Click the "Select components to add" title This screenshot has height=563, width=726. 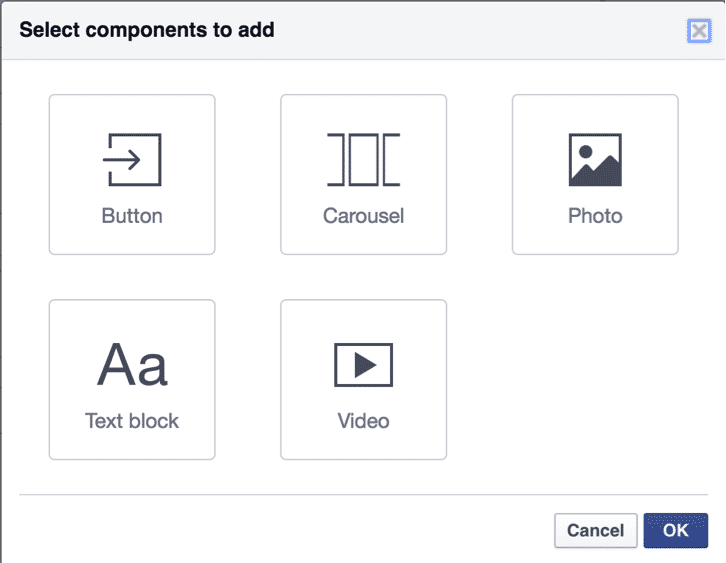point(147,30)
